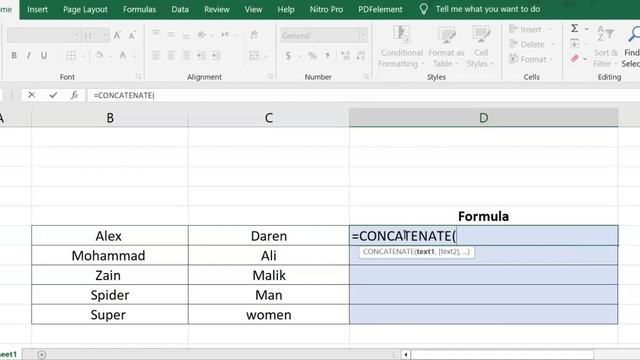Select the Font Color A swatch
Screen dimensions: 640x360
coord(123,55)
